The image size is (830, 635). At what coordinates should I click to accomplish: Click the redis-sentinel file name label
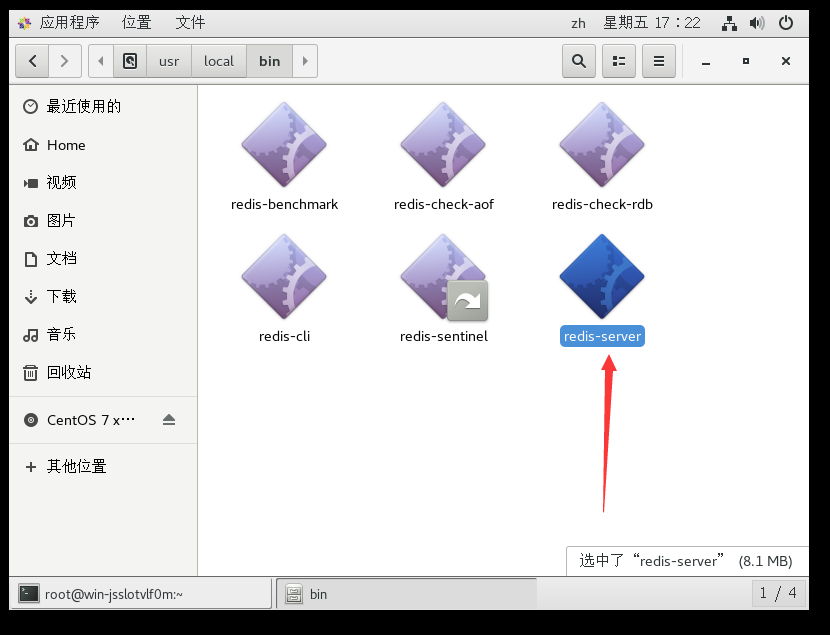444,337
